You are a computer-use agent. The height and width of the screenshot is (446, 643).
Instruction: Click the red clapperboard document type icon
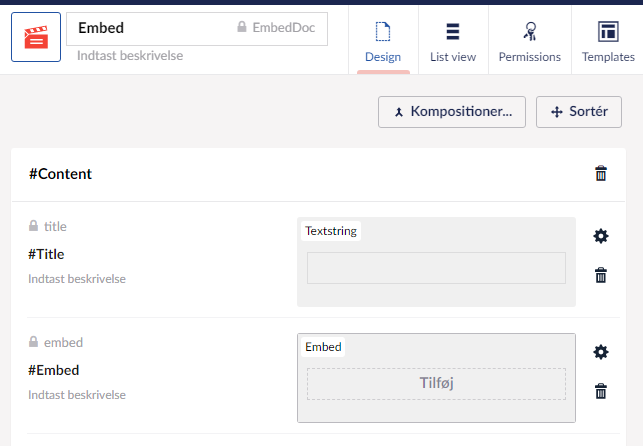point(36,38)
